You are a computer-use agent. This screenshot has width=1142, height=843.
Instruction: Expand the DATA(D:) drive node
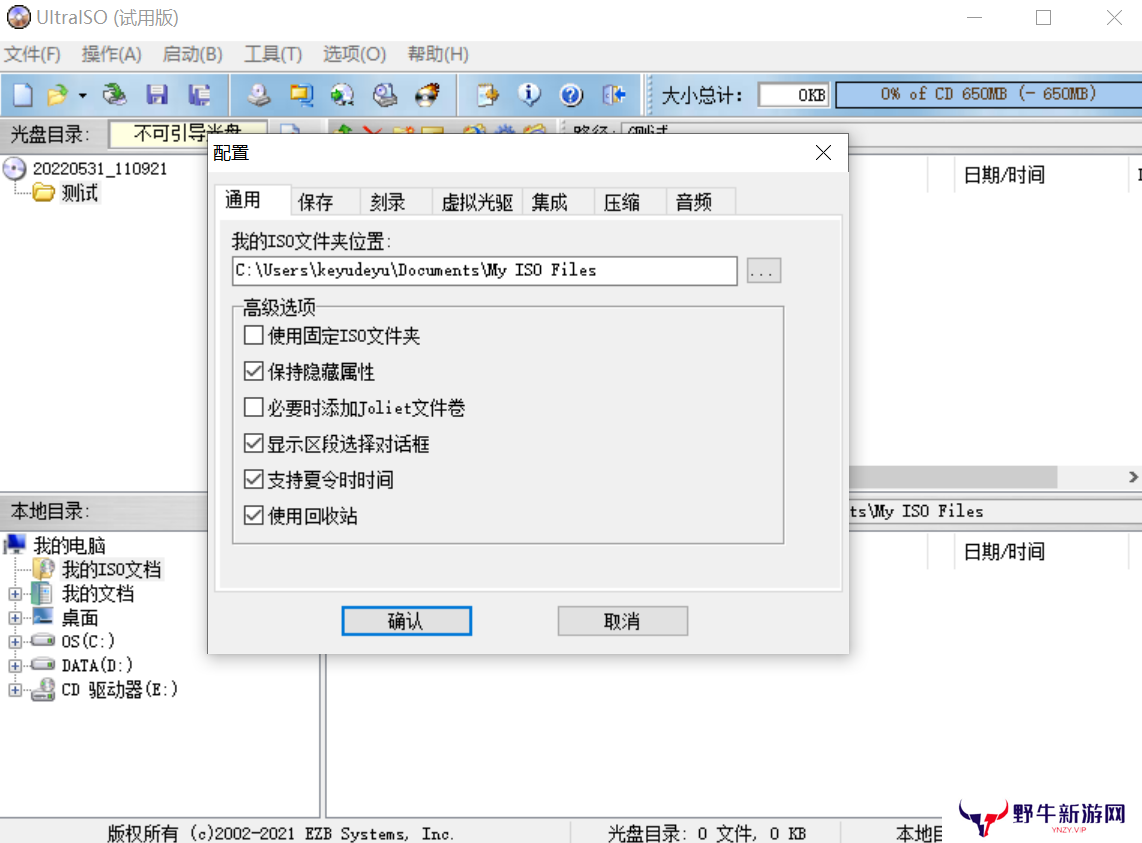[x=15, y=666]
